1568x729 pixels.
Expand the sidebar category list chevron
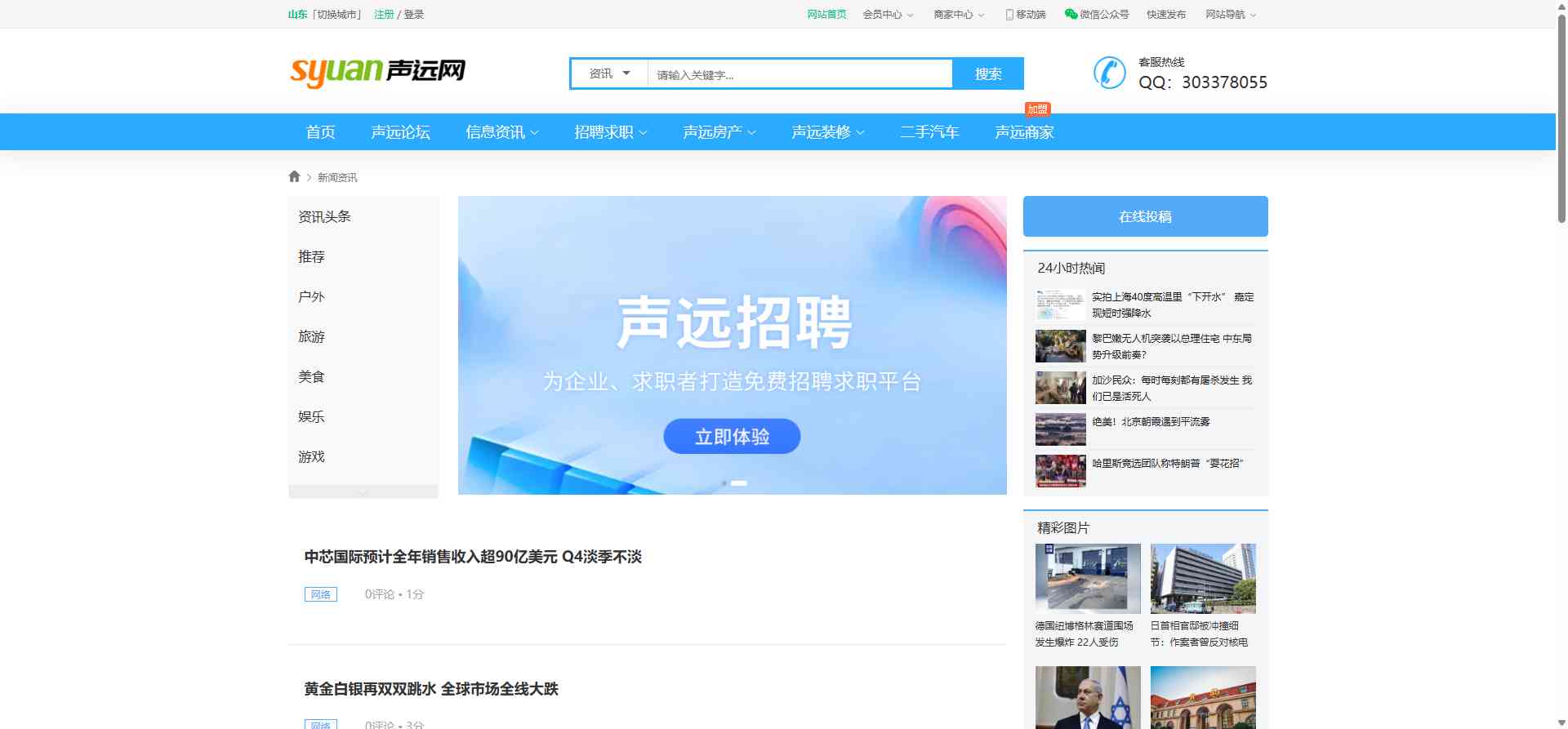click(363, 492)
